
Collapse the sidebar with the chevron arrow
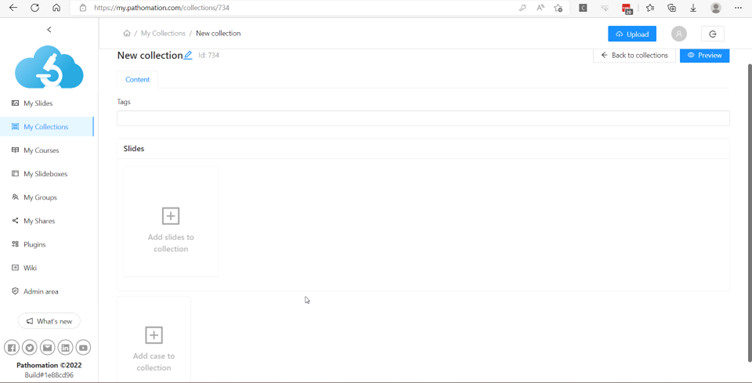tap(49, 30)
